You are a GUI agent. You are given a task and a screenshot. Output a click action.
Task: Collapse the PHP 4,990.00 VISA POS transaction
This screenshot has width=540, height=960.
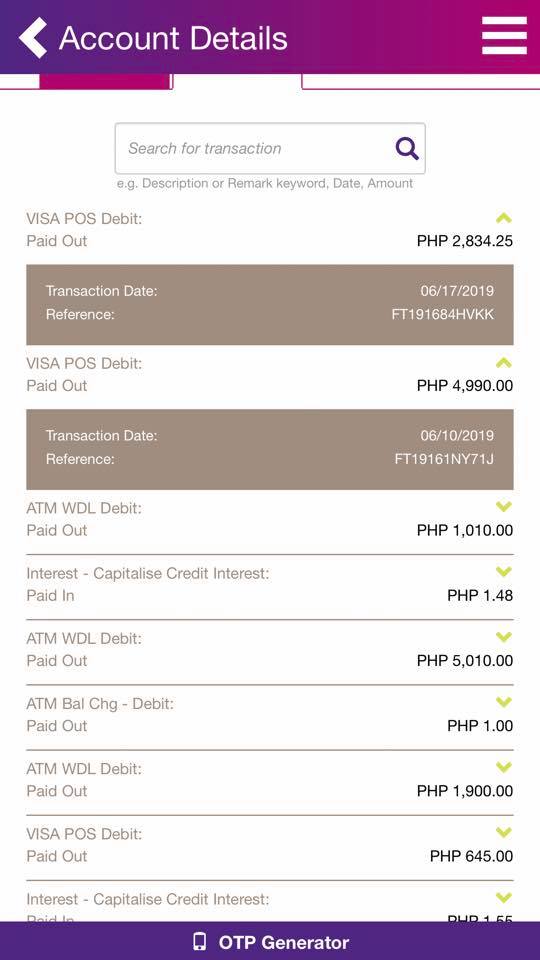pos(503,362)
